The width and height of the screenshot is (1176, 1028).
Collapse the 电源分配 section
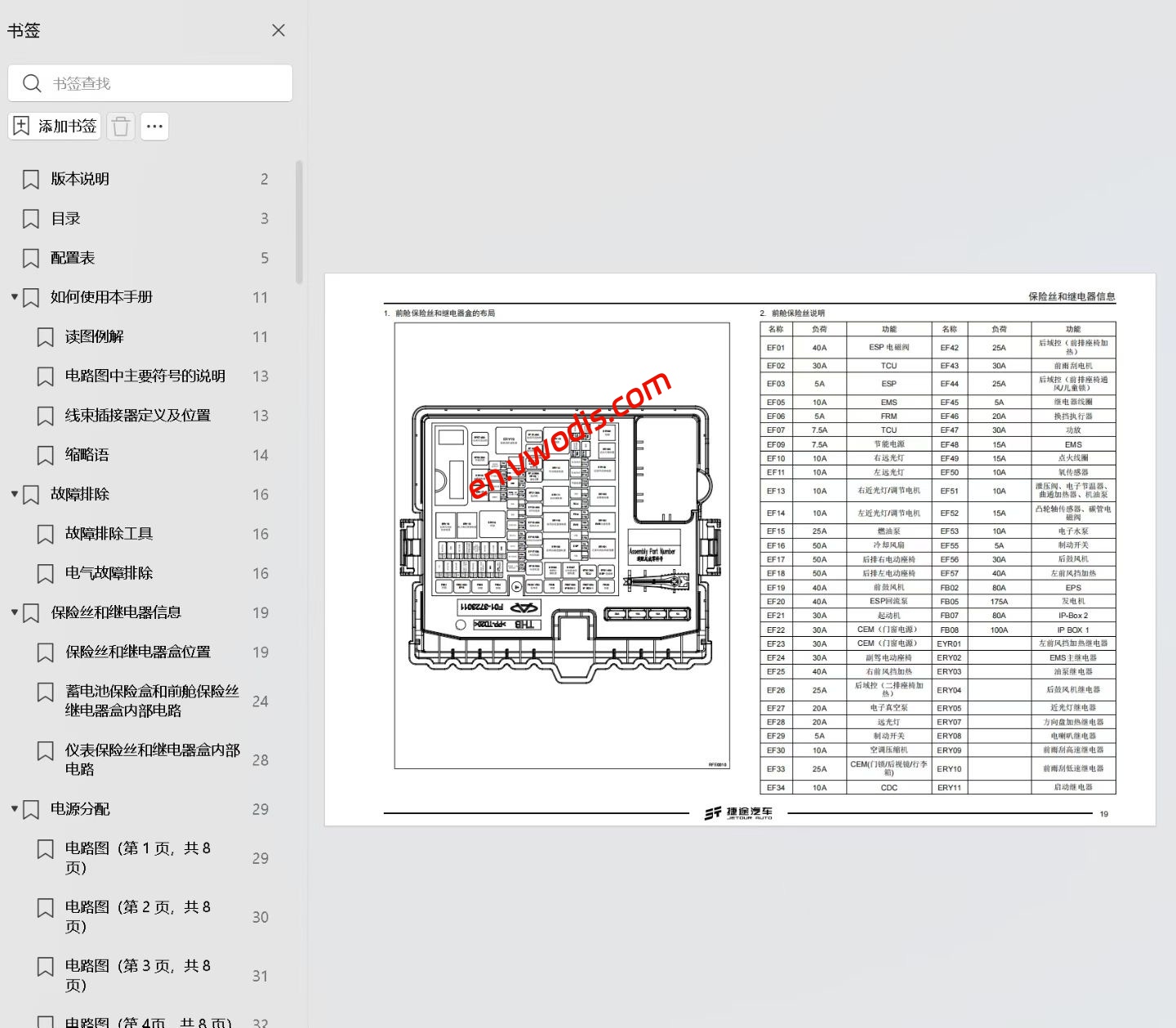pyautogui.click(x=13, y=809)
